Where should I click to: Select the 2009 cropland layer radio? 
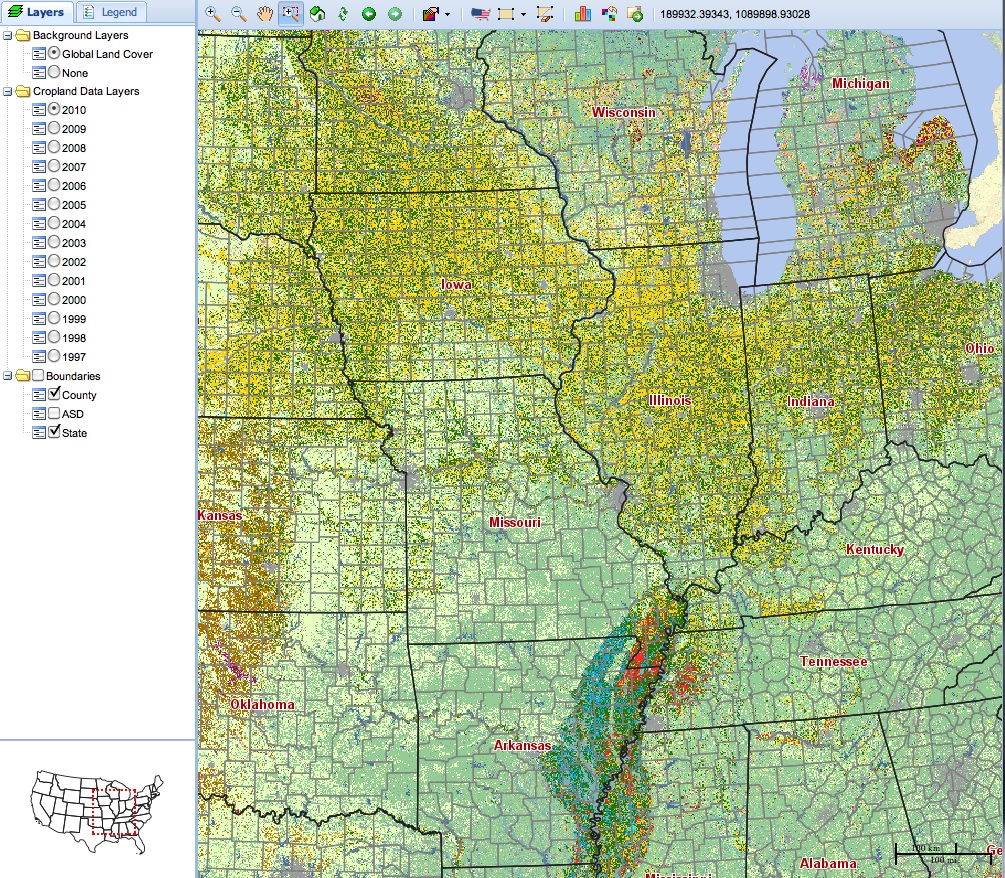click(x=54, y=128)
